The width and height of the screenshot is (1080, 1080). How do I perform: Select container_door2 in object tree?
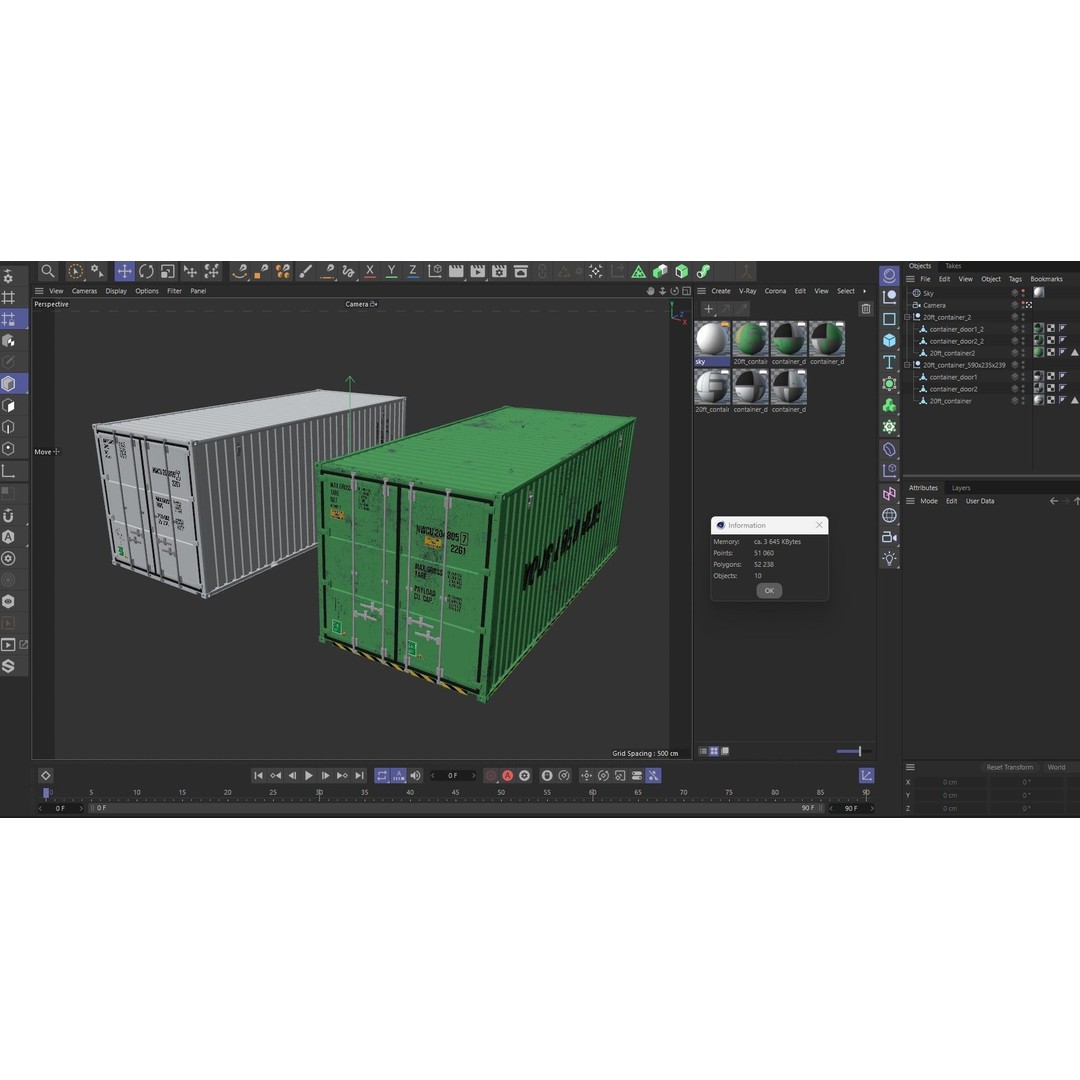(x=953, y=389)
